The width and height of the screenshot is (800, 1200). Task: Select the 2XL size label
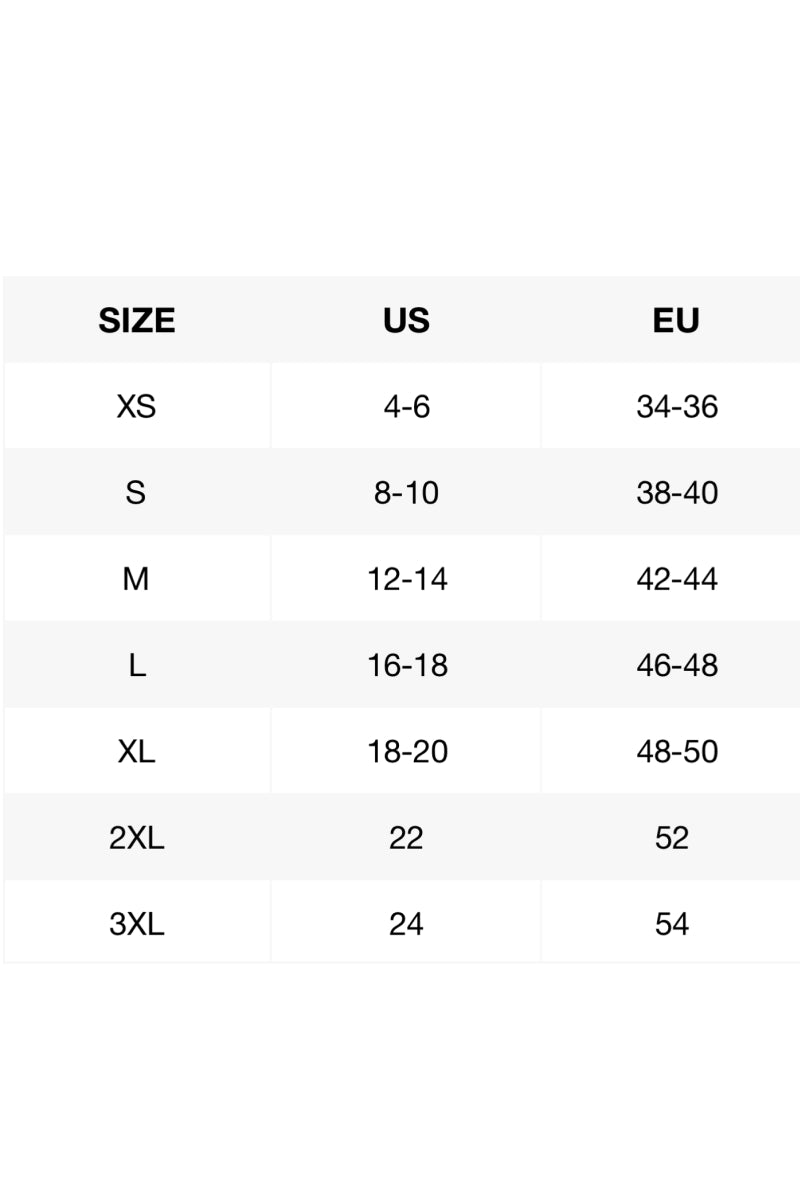pyautogui.click(x=137, y=837)
